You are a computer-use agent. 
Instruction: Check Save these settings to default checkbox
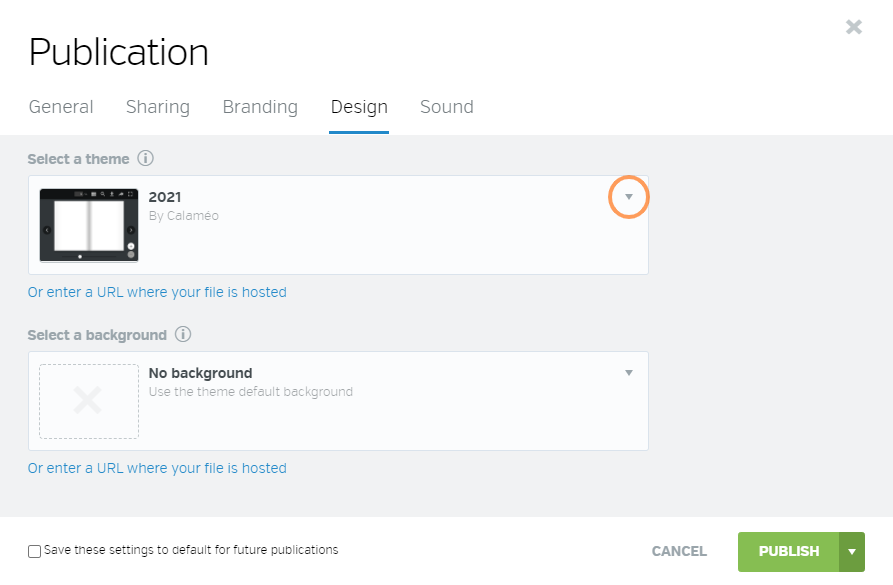click(x=35, y=551)
